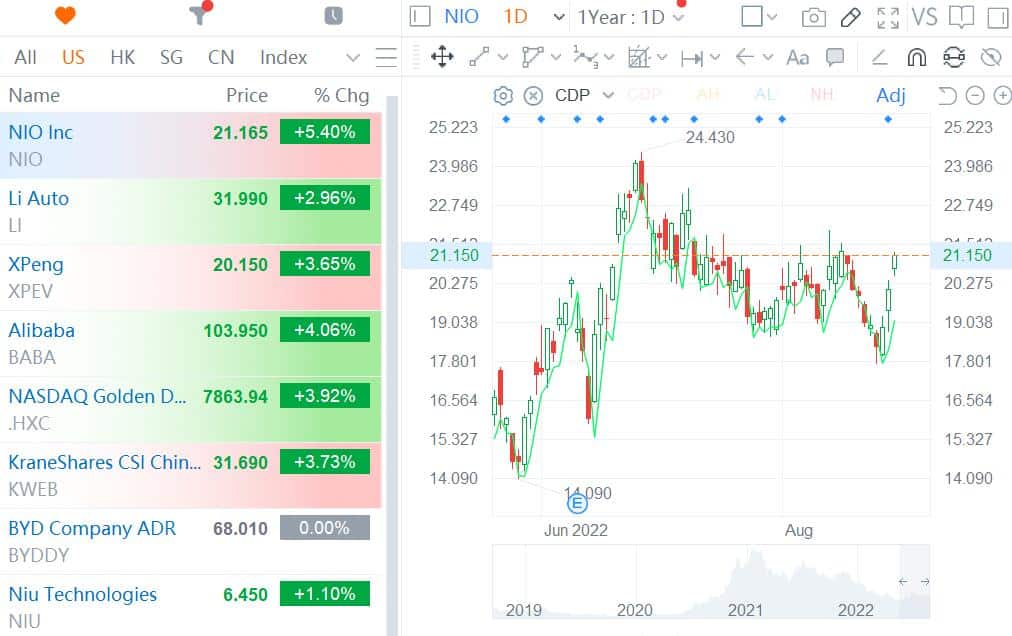The width and height of the screenshot is (1012, 636).
Task: Expand more market tabs chevron
Action: tap(352, 58)
